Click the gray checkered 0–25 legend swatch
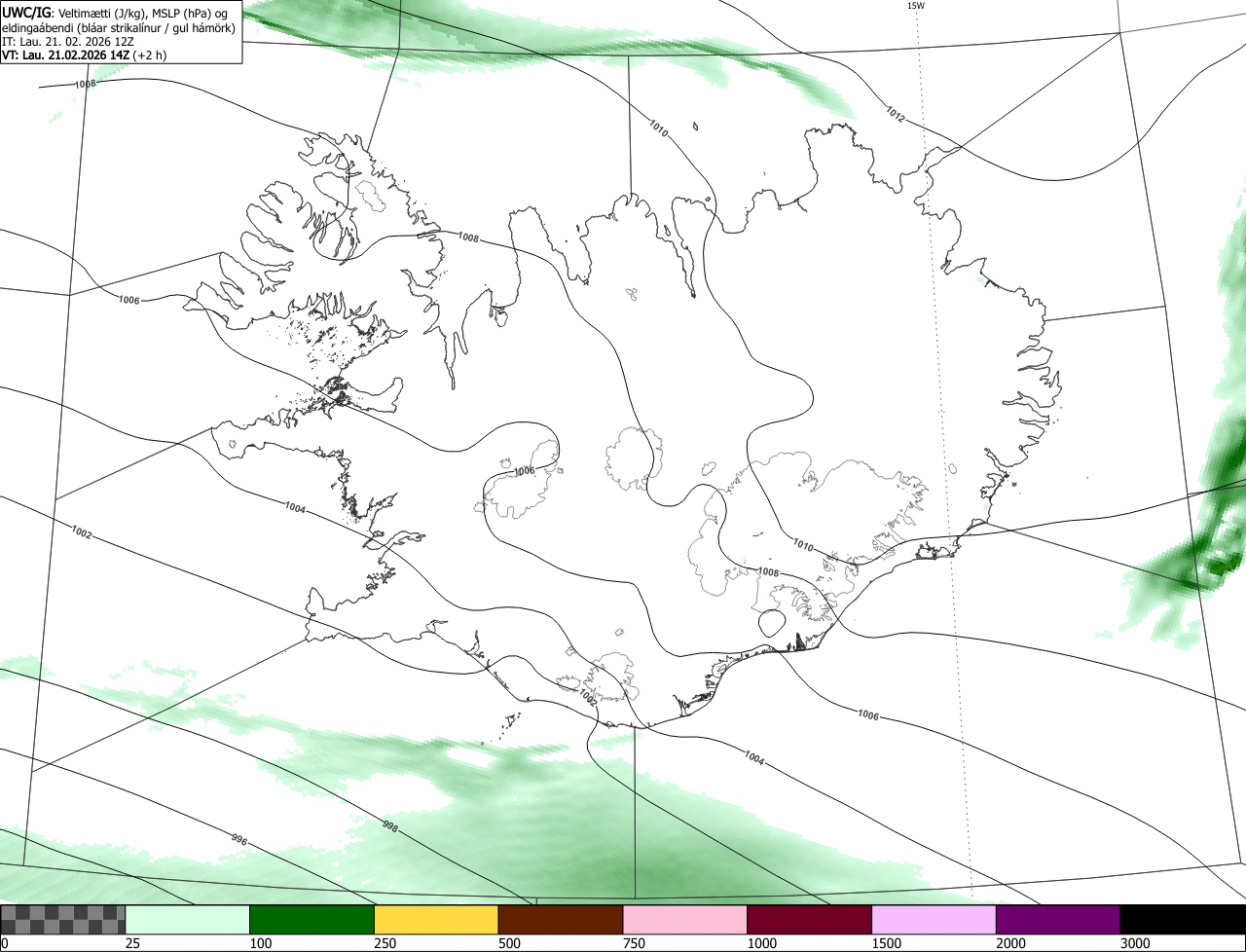Screen dimensions: 1246x952 coord(63,919)
